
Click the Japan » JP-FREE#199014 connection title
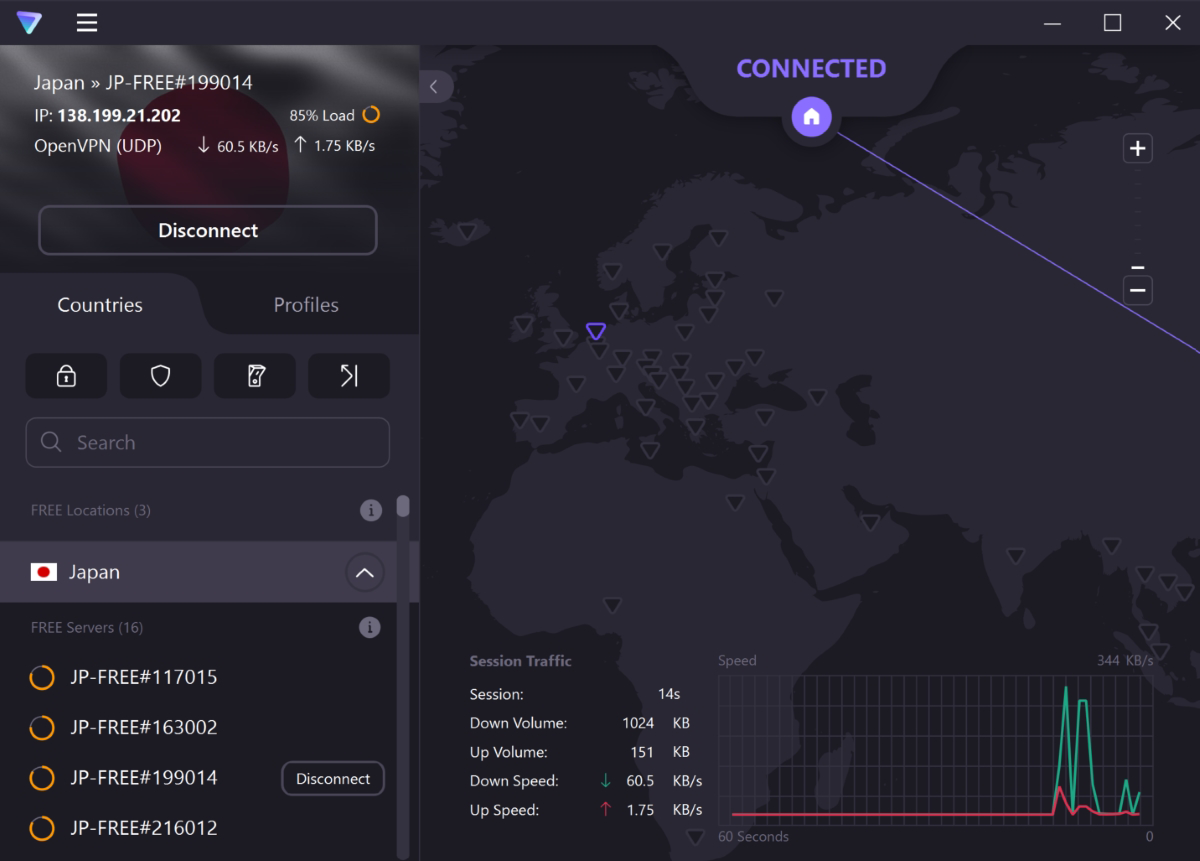[x=143, y=82]
